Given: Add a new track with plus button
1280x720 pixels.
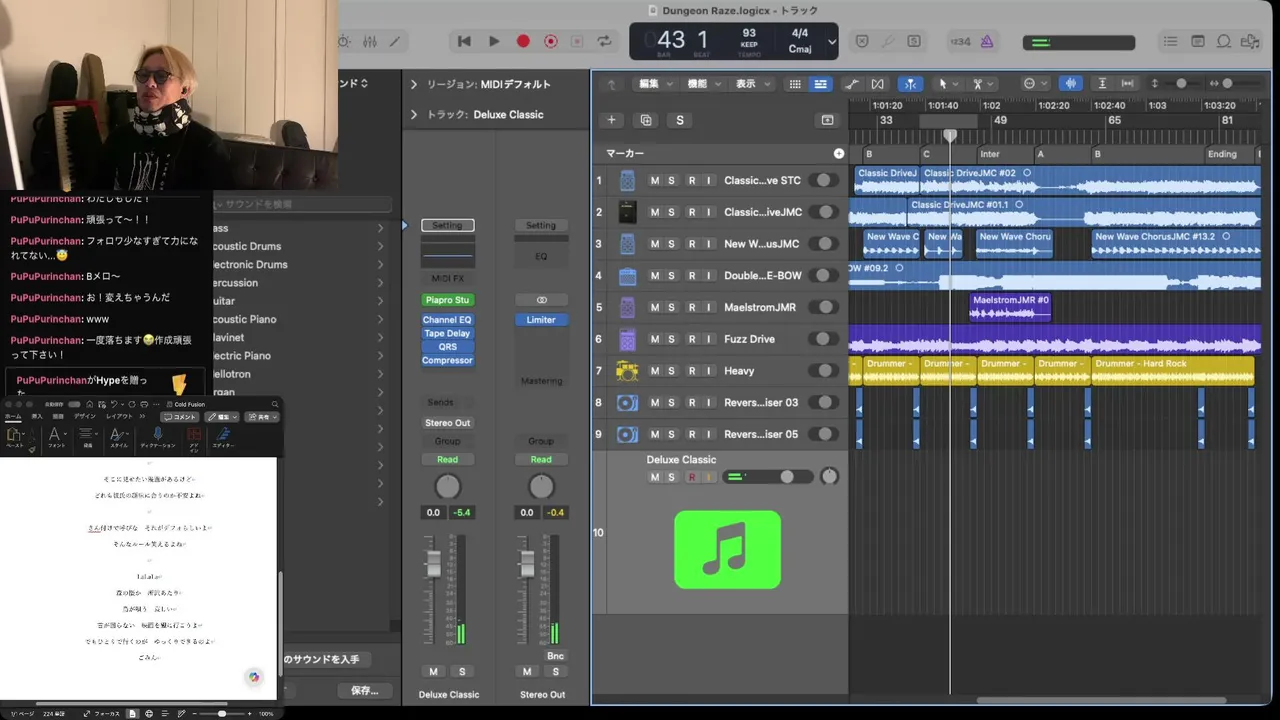Looking at the screenshot, I should coord(612,120).
